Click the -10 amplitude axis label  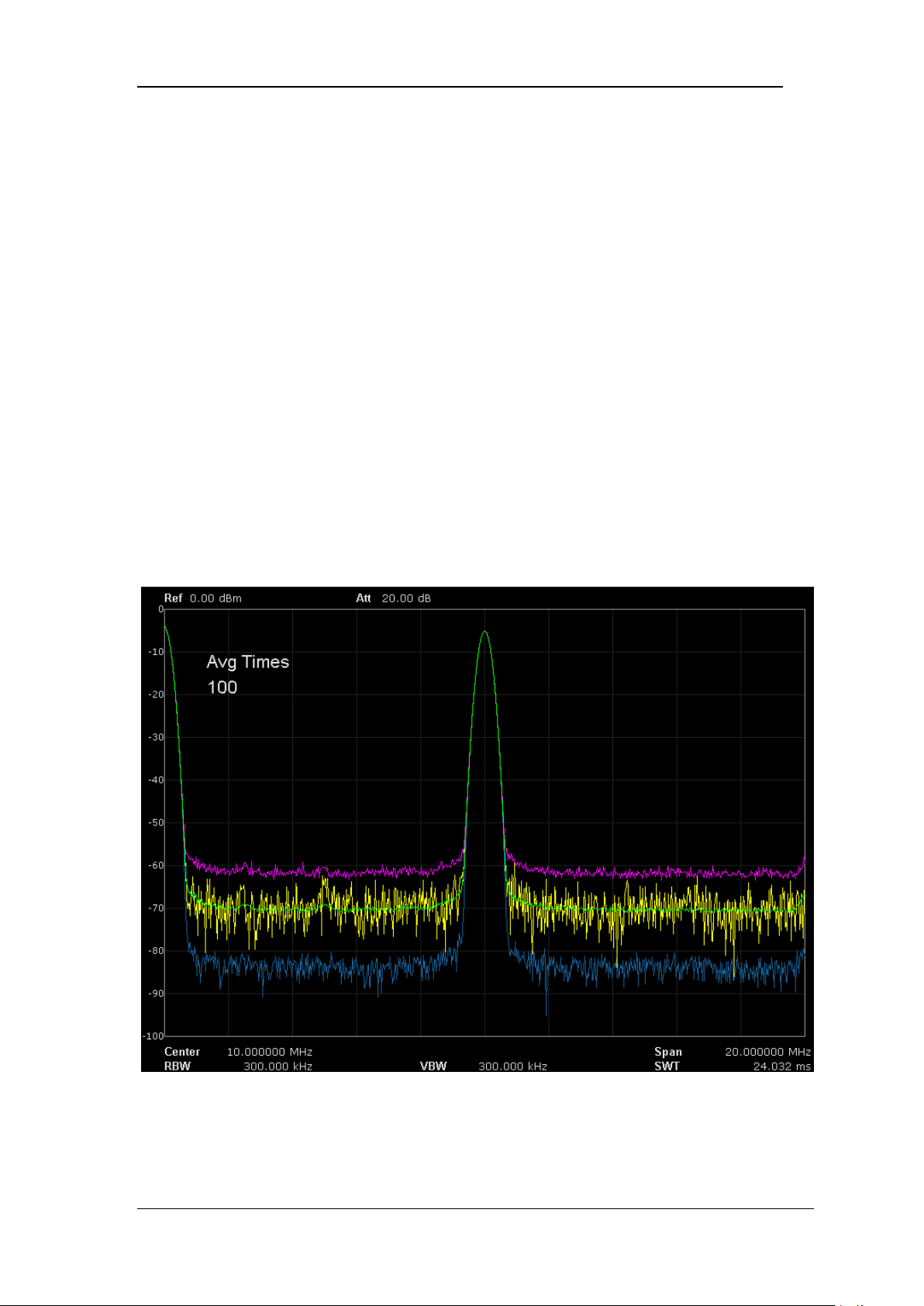(156, 652)
